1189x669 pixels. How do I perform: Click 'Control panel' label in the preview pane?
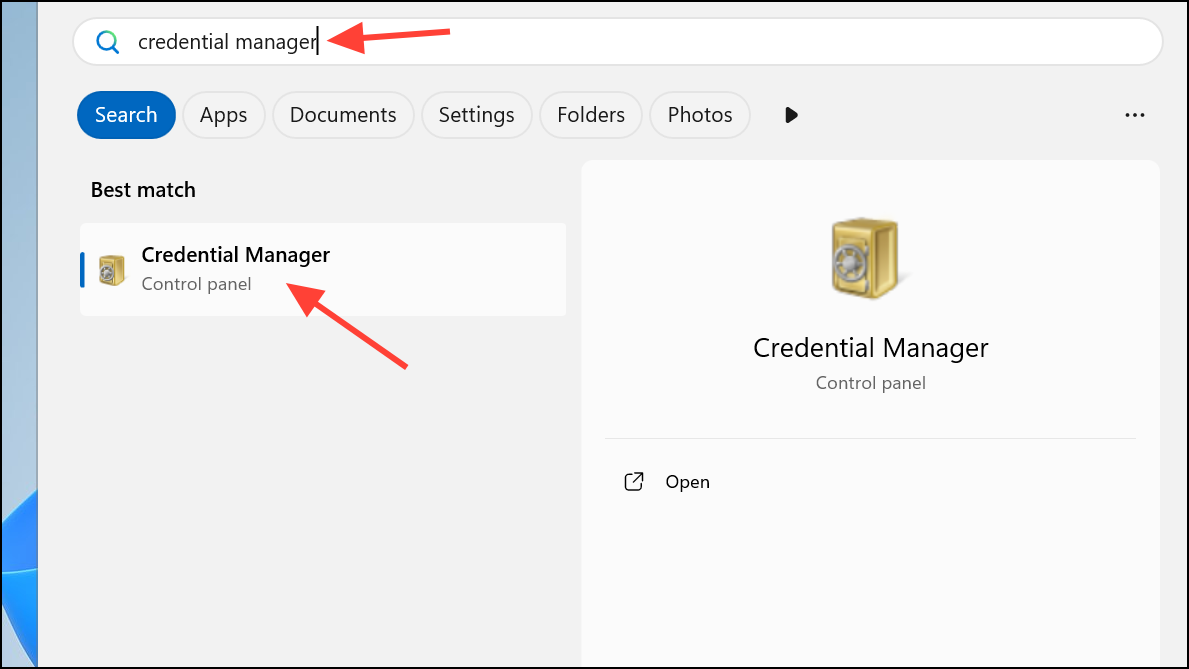coord(870,383)
